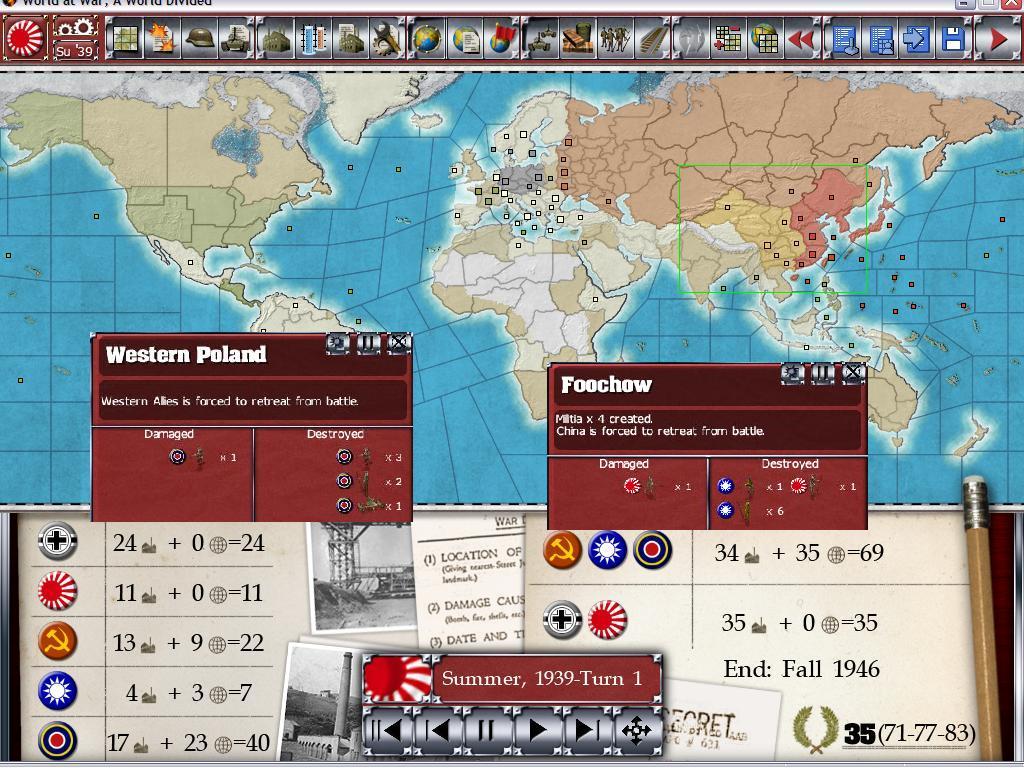Open the map grid view icon
The height and width of the screenshot is (768, 1024).
(x=124, y=39)
